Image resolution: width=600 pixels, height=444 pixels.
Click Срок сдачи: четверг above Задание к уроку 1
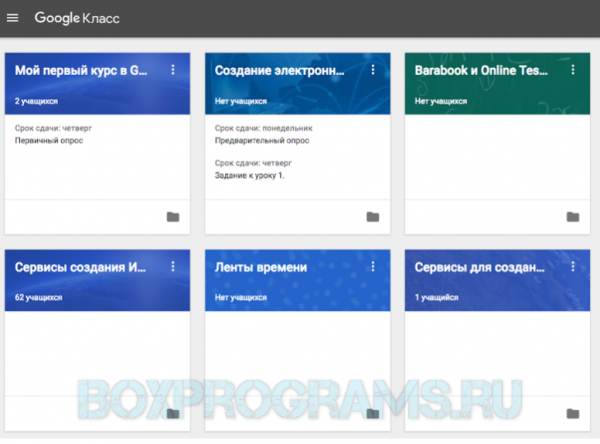click(253, 163)
